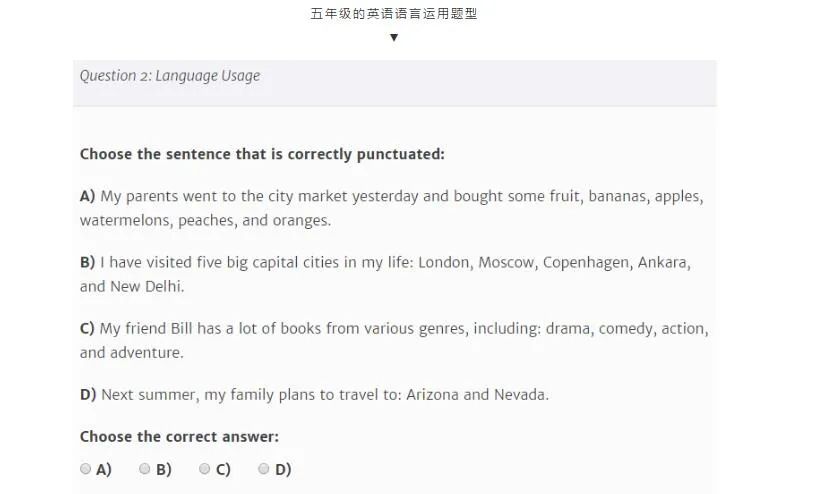
Task: Click the Chinese heading text at top
Action: point(394,14)
